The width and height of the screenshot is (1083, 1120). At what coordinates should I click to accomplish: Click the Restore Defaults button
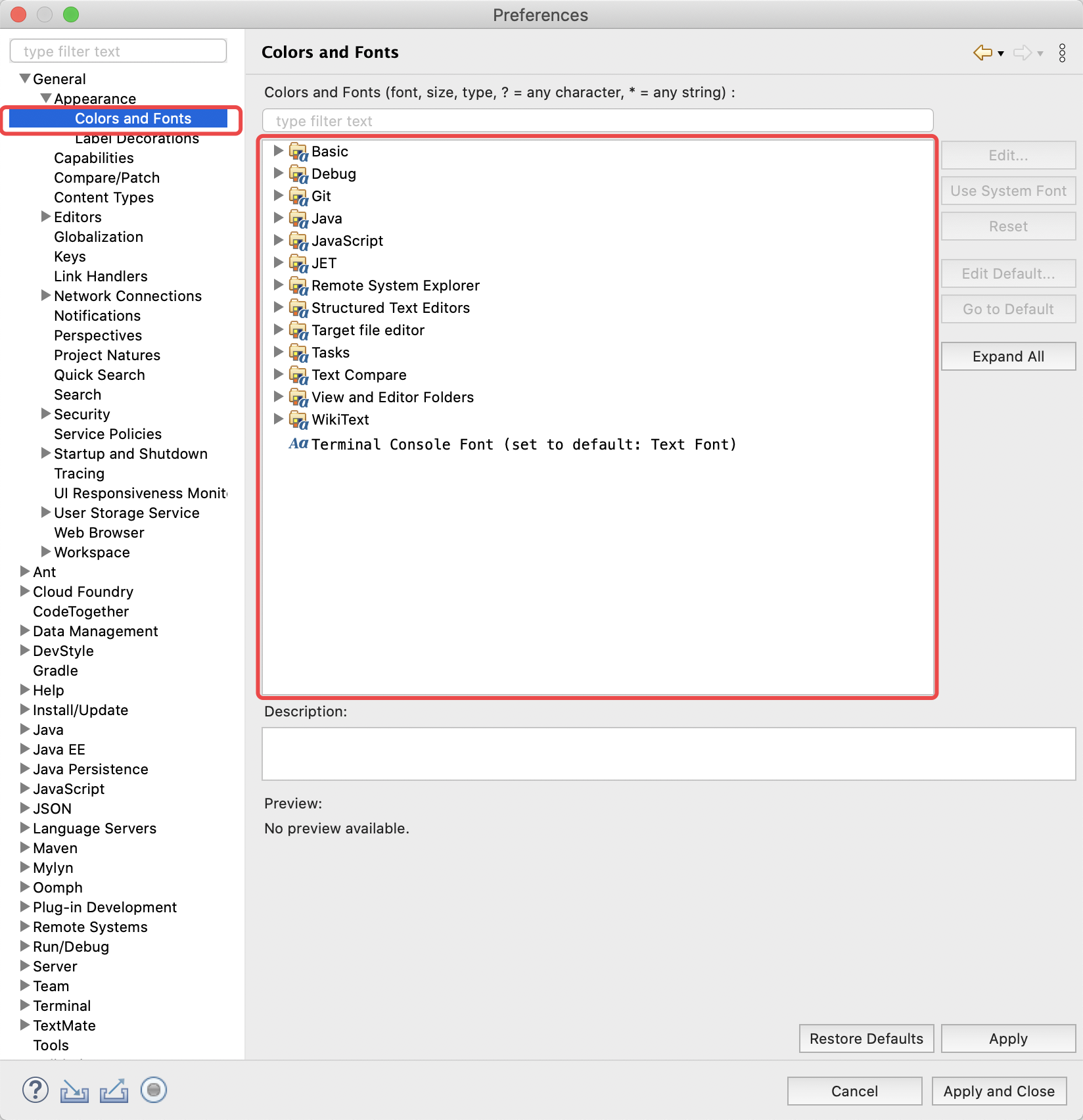[x=866, y=1038]
